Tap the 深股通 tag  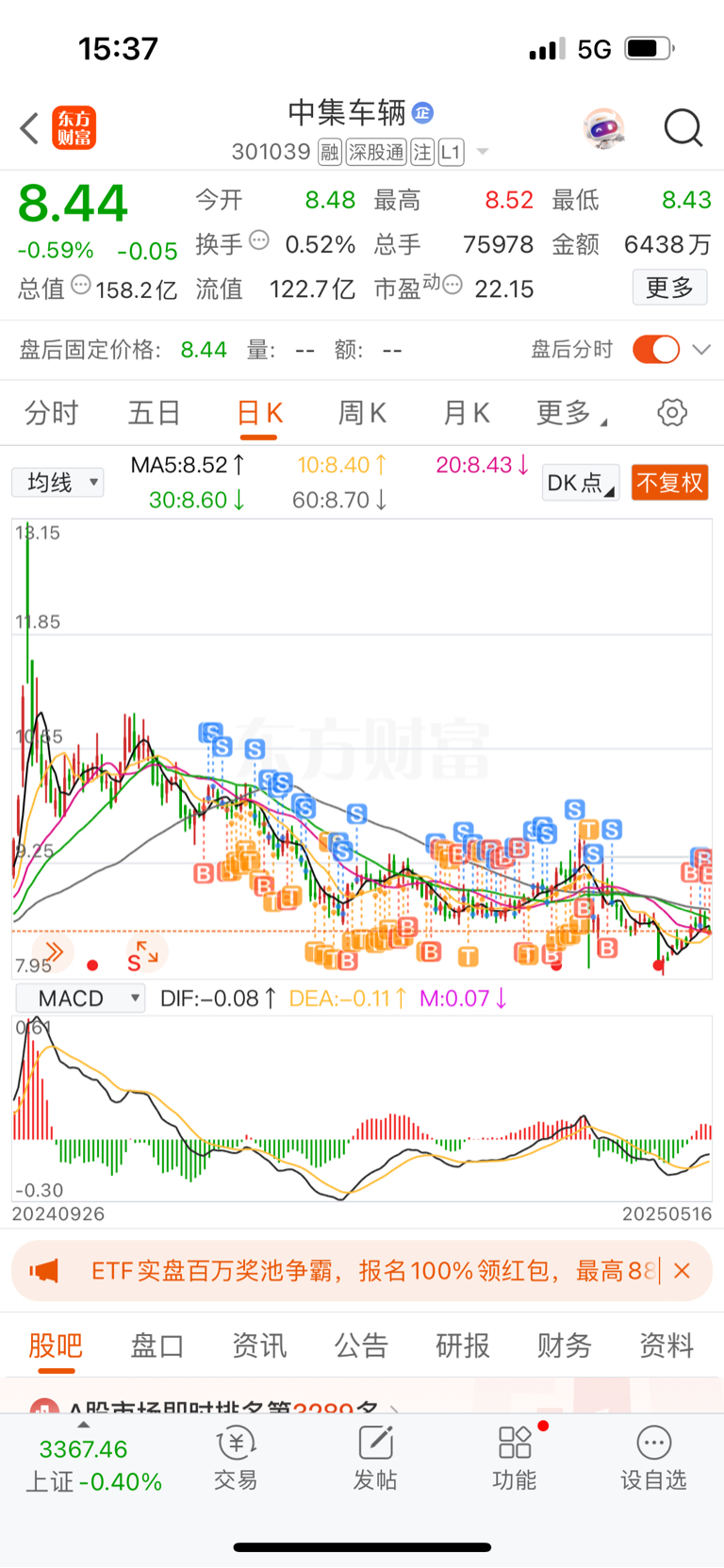pyautogui.click(x=376, y=152)
